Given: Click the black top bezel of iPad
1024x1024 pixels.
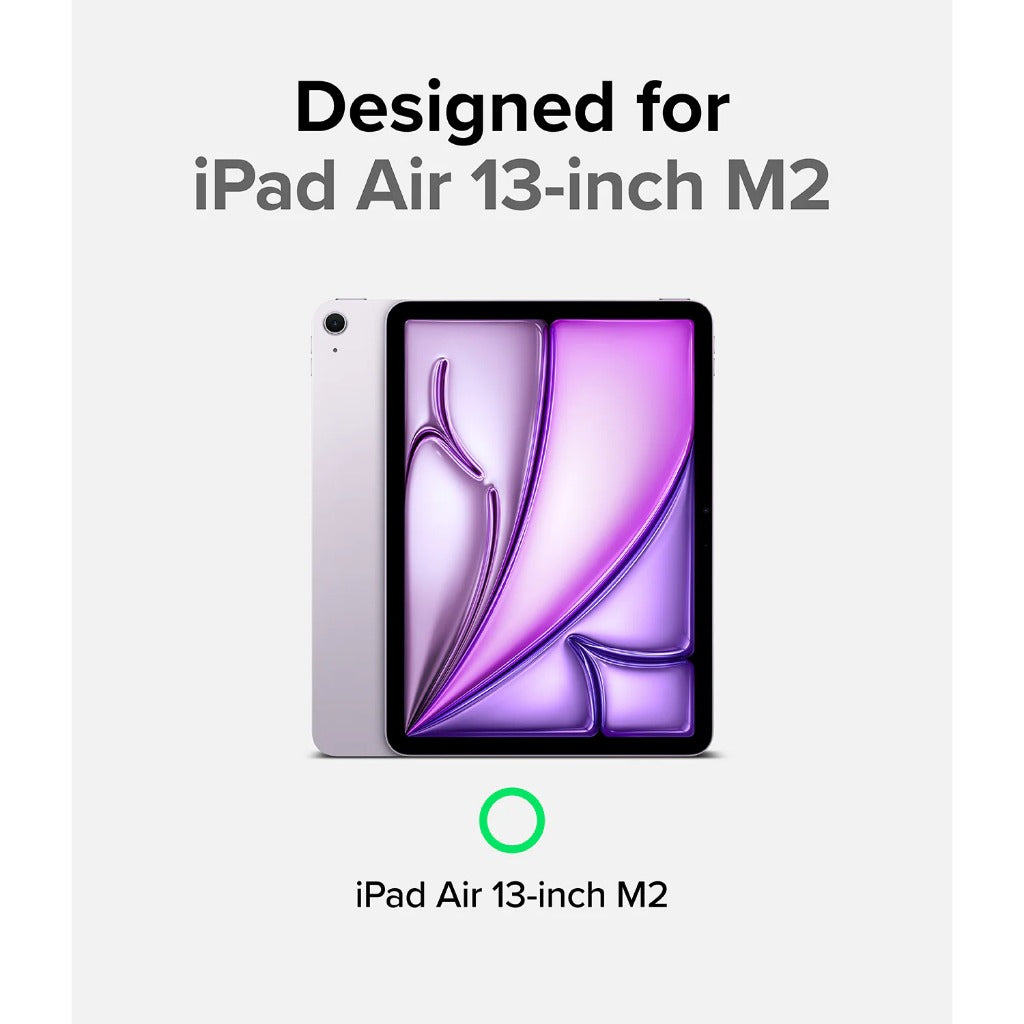Looking at the screenshot, I should click(x=549, y=311).
